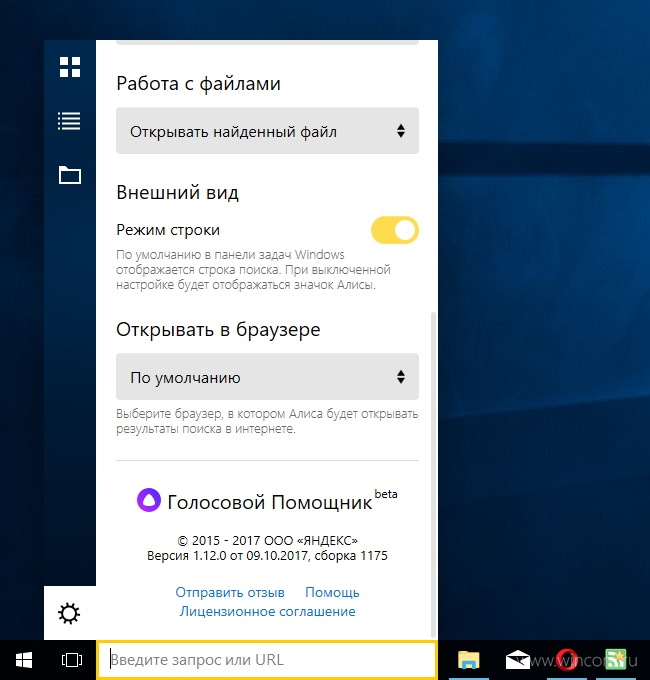
Task: Launch File Explorer from the taskbar
Action: 469,660
